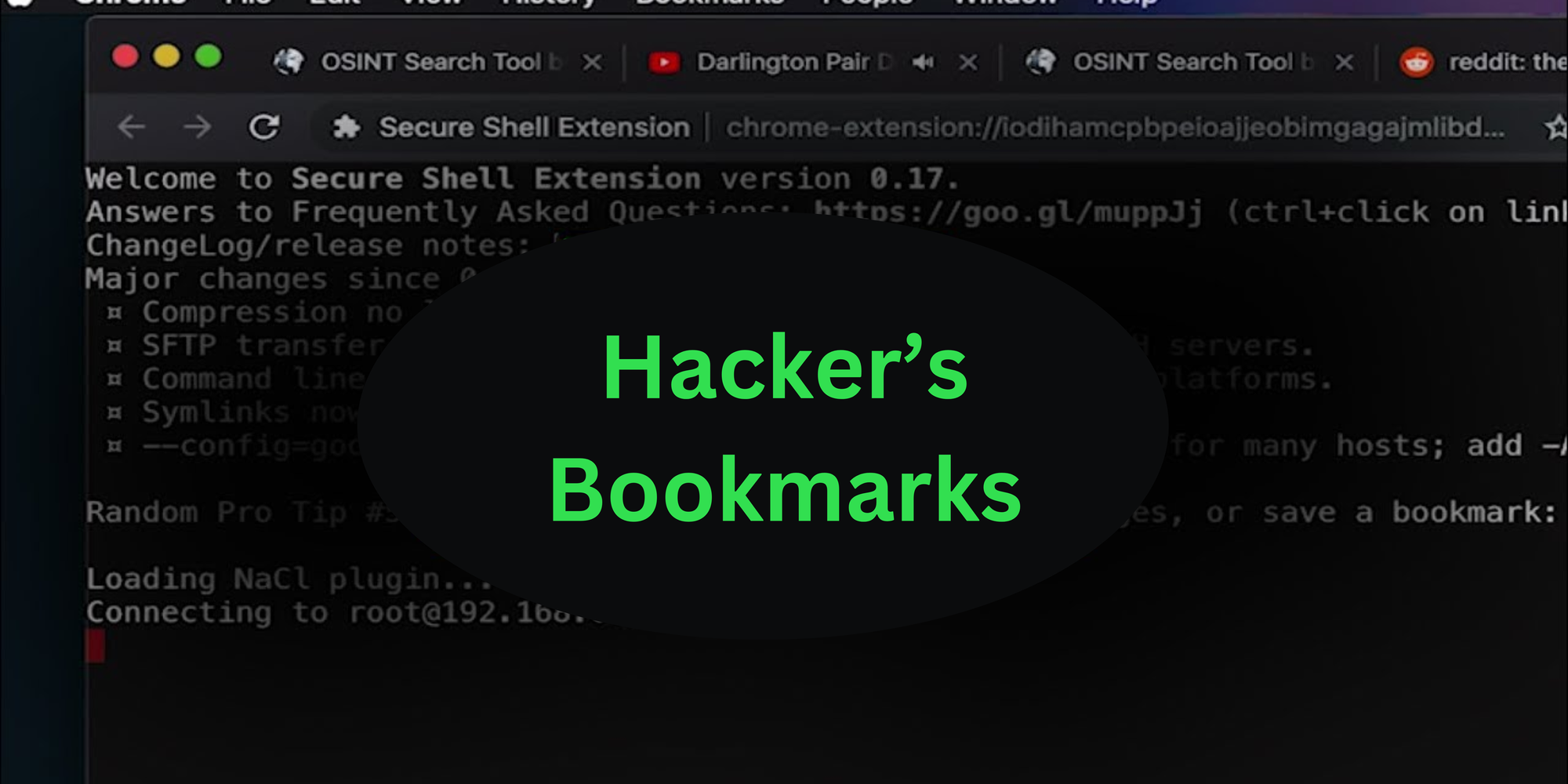1568x784 pixels.
Task: Click the green window zoom button
Action: pyautogui.click(x=208, y=56)
